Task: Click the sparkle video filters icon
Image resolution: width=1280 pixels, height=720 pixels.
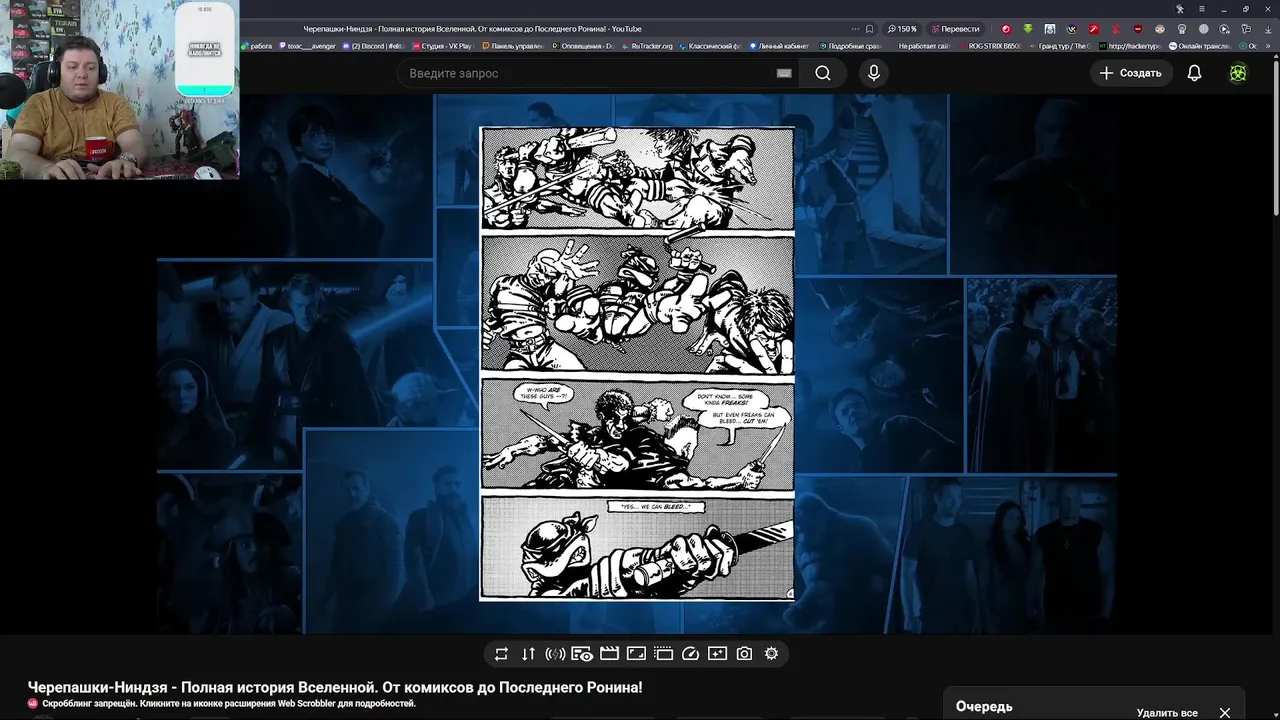Action: (x=717, y=654)
